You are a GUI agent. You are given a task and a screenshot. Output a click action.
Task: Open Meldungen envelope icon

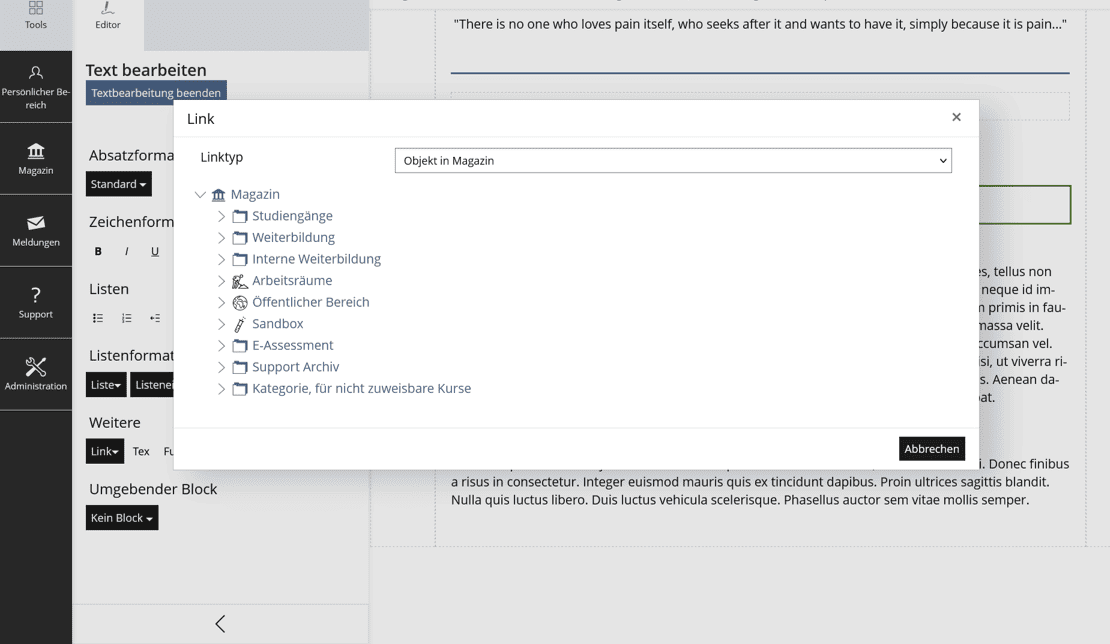pyautogui.click(x=36, y=223)
